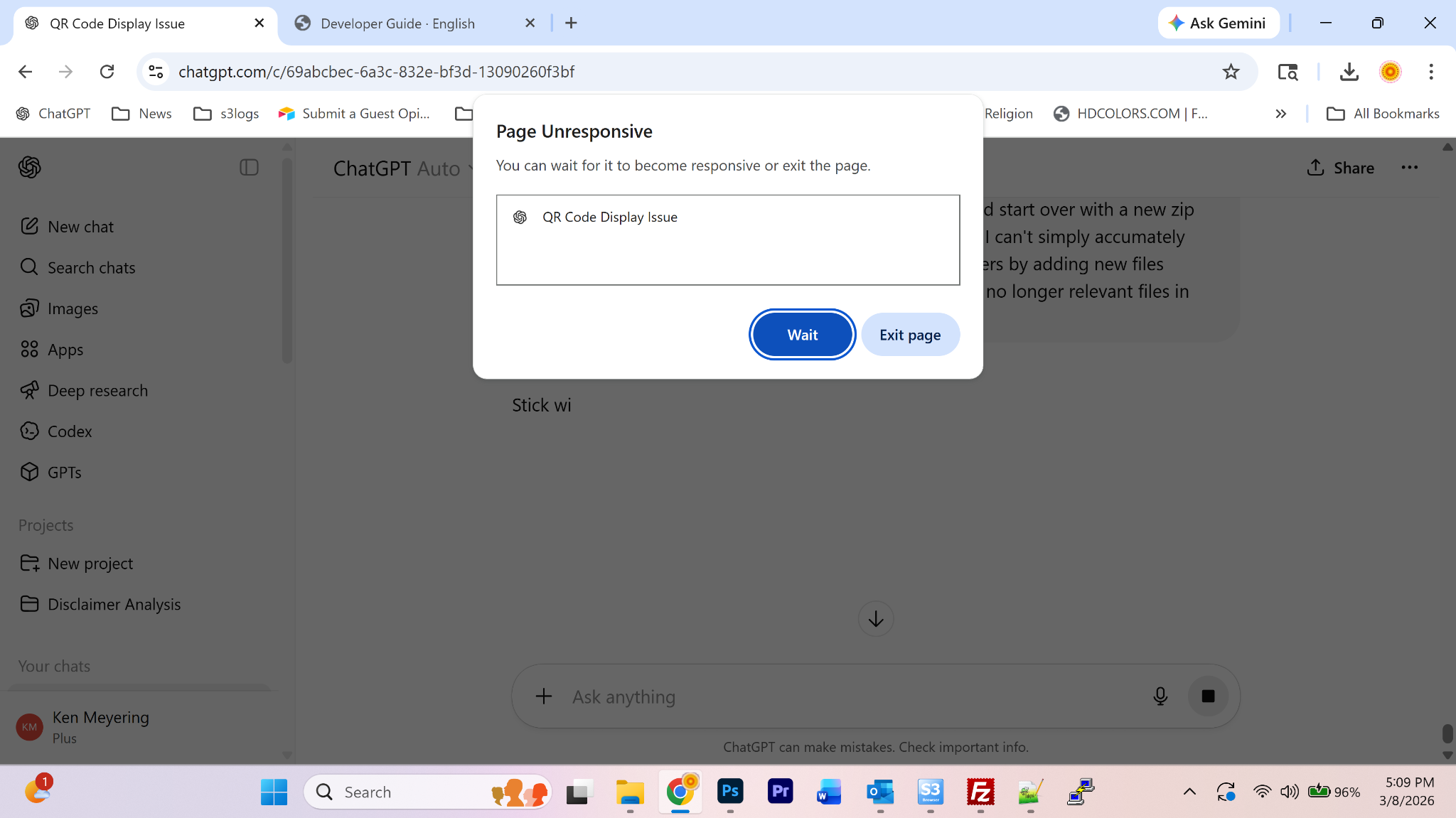Viewport: 1456px width, 818px height.
Task: Open File Explorer from the taskbar
Action: coord(630,792)
